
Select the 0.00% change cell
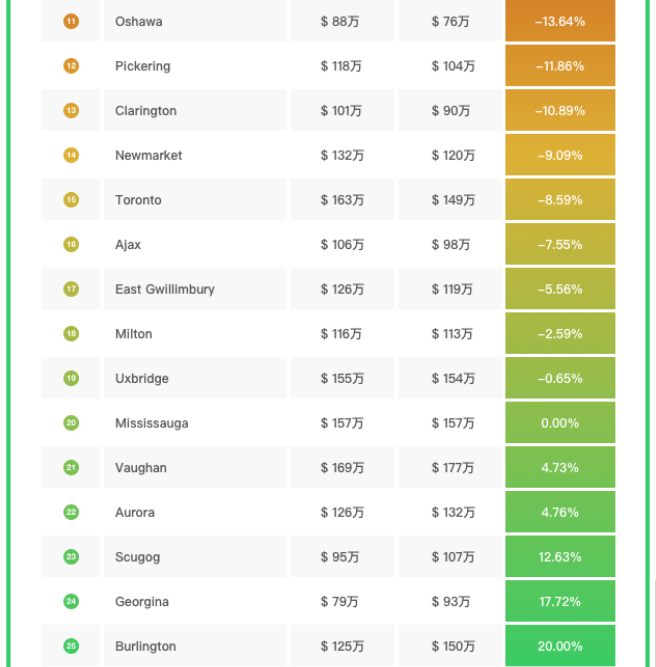(x=560, y=423)
